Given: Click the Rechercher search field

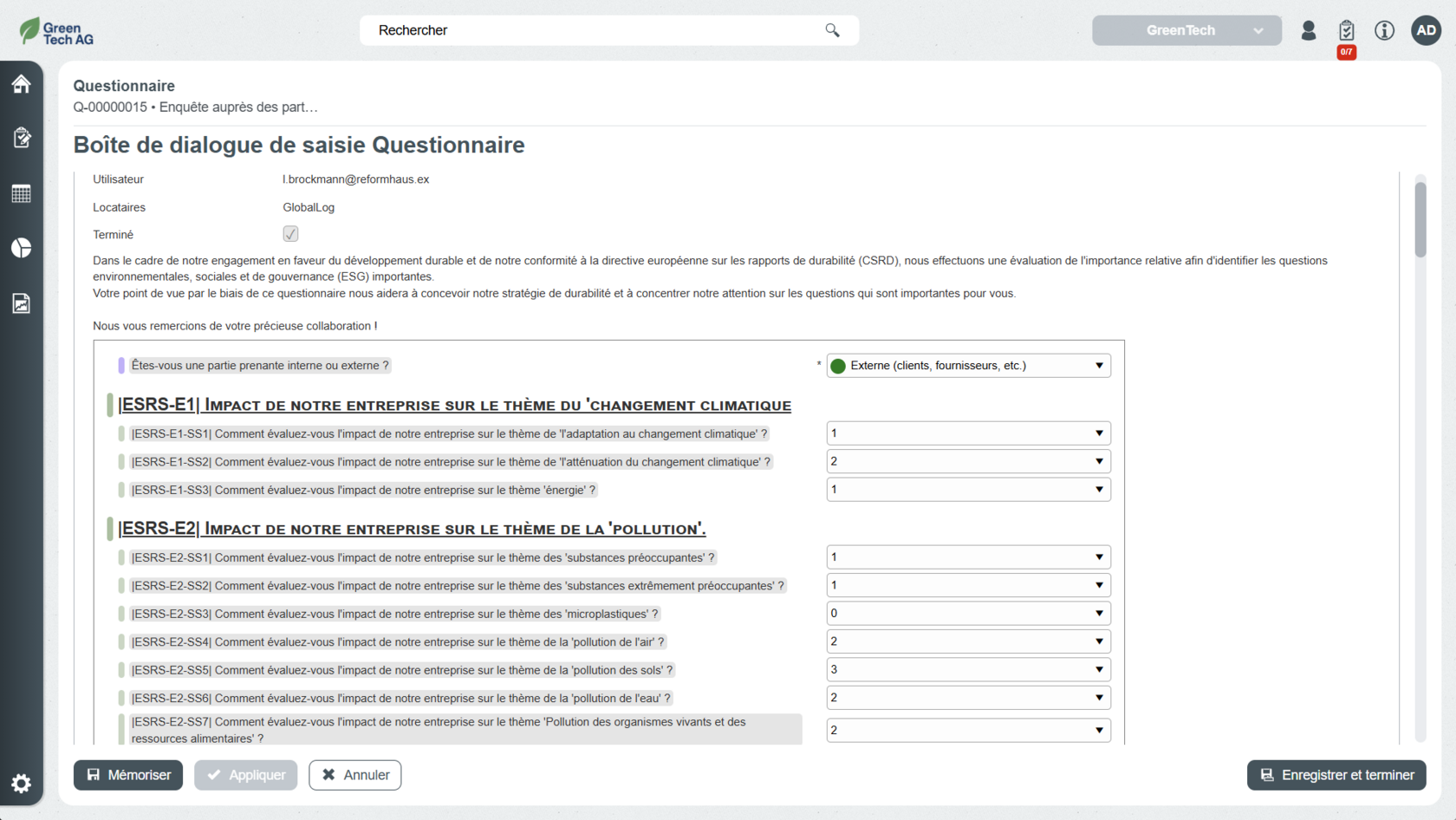Looking at the screenshot, I should click(x=598, y=30).
